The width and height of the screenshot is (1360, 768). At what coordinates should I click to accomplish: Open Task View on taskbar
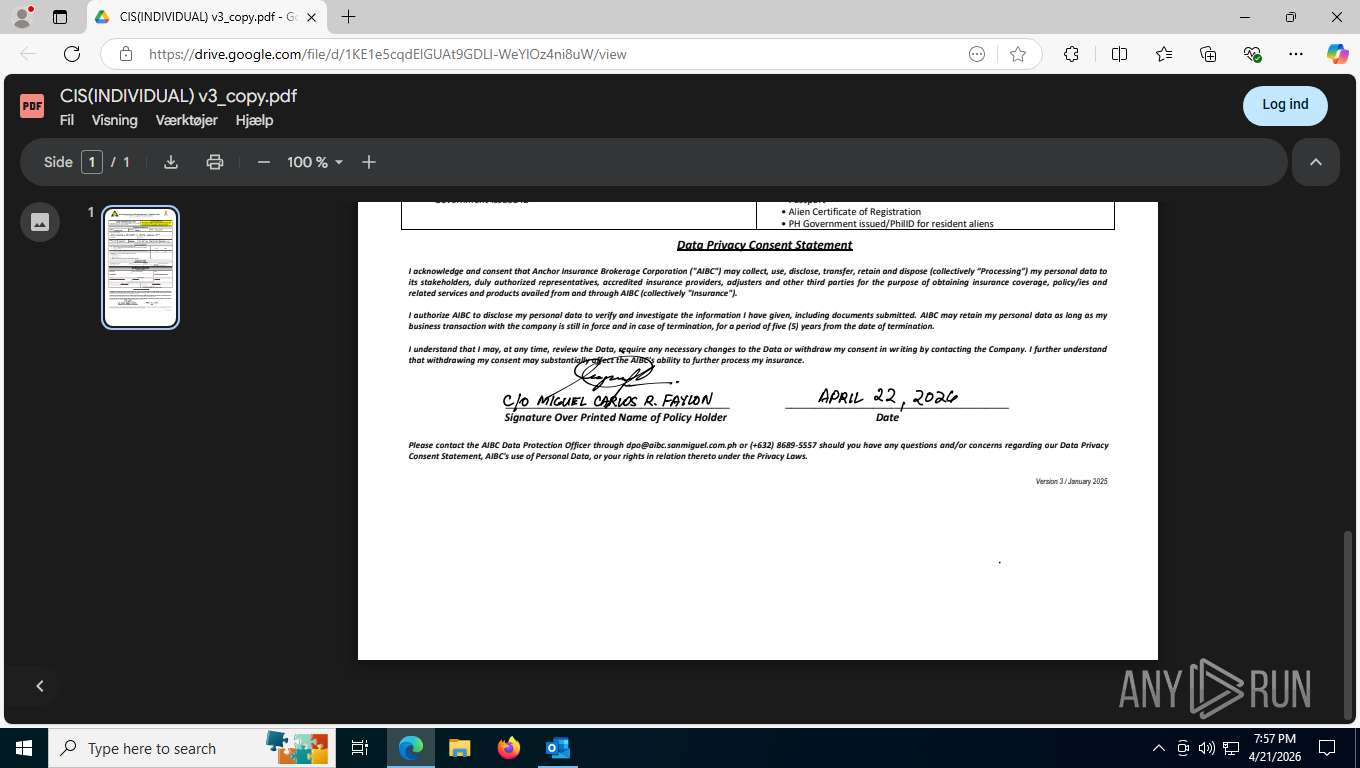[x=360, y=748]
